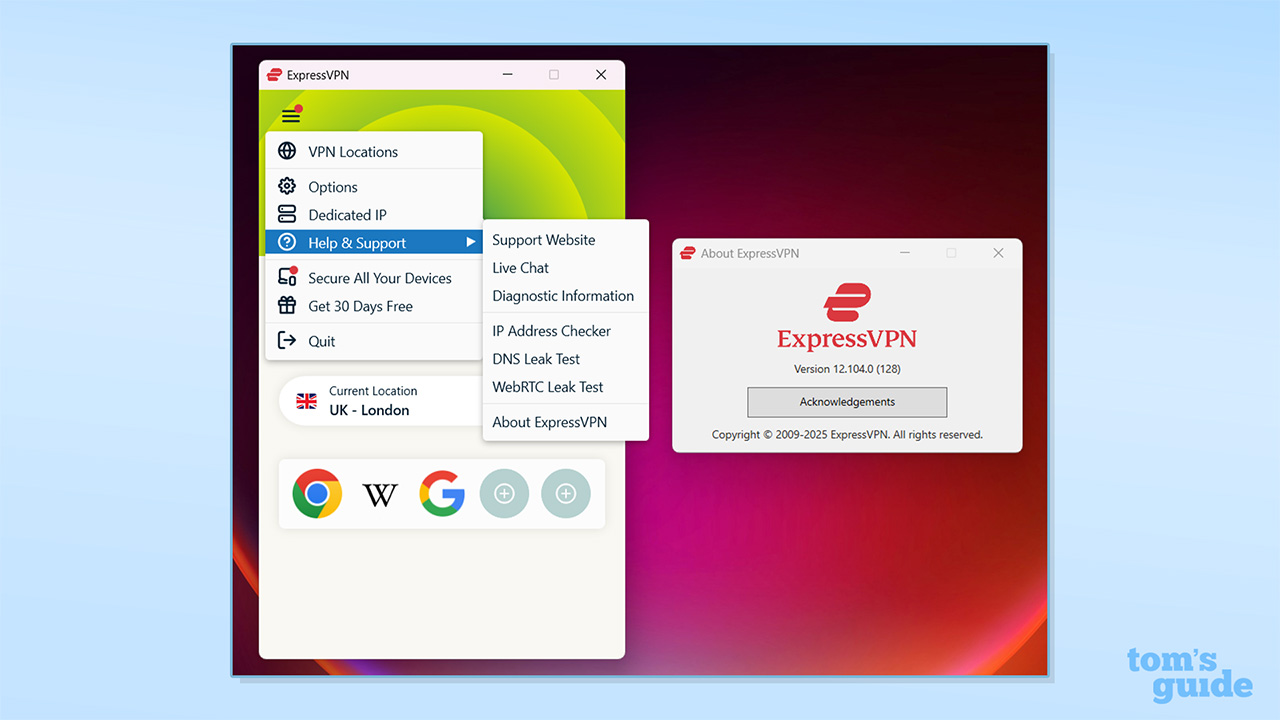Open the Google shortcut icon
This screenshot has height=720, width=1280.
[x=442, y=493]
